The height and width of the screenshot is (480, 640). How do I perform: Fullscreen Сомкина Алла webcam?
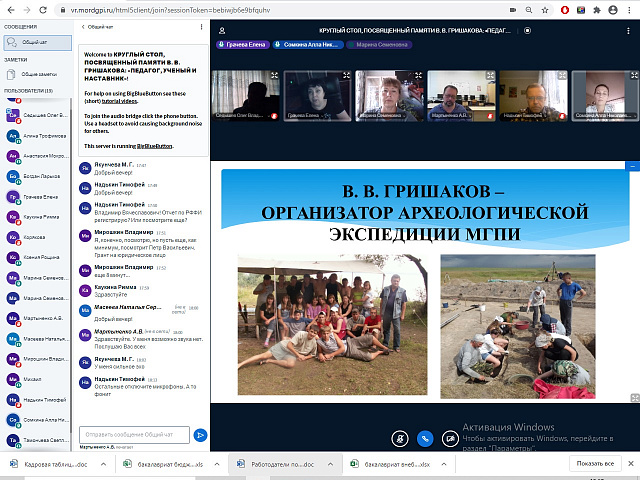(x=634, y=75)
